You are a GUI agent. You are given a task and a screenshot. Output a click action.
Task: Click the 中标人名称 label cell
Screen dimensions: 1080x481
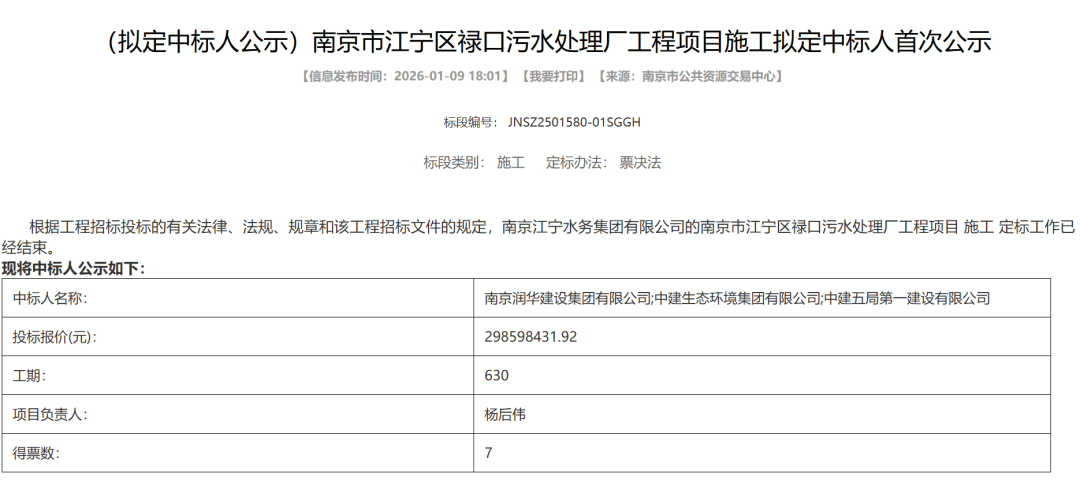click(x=50, y=298)
